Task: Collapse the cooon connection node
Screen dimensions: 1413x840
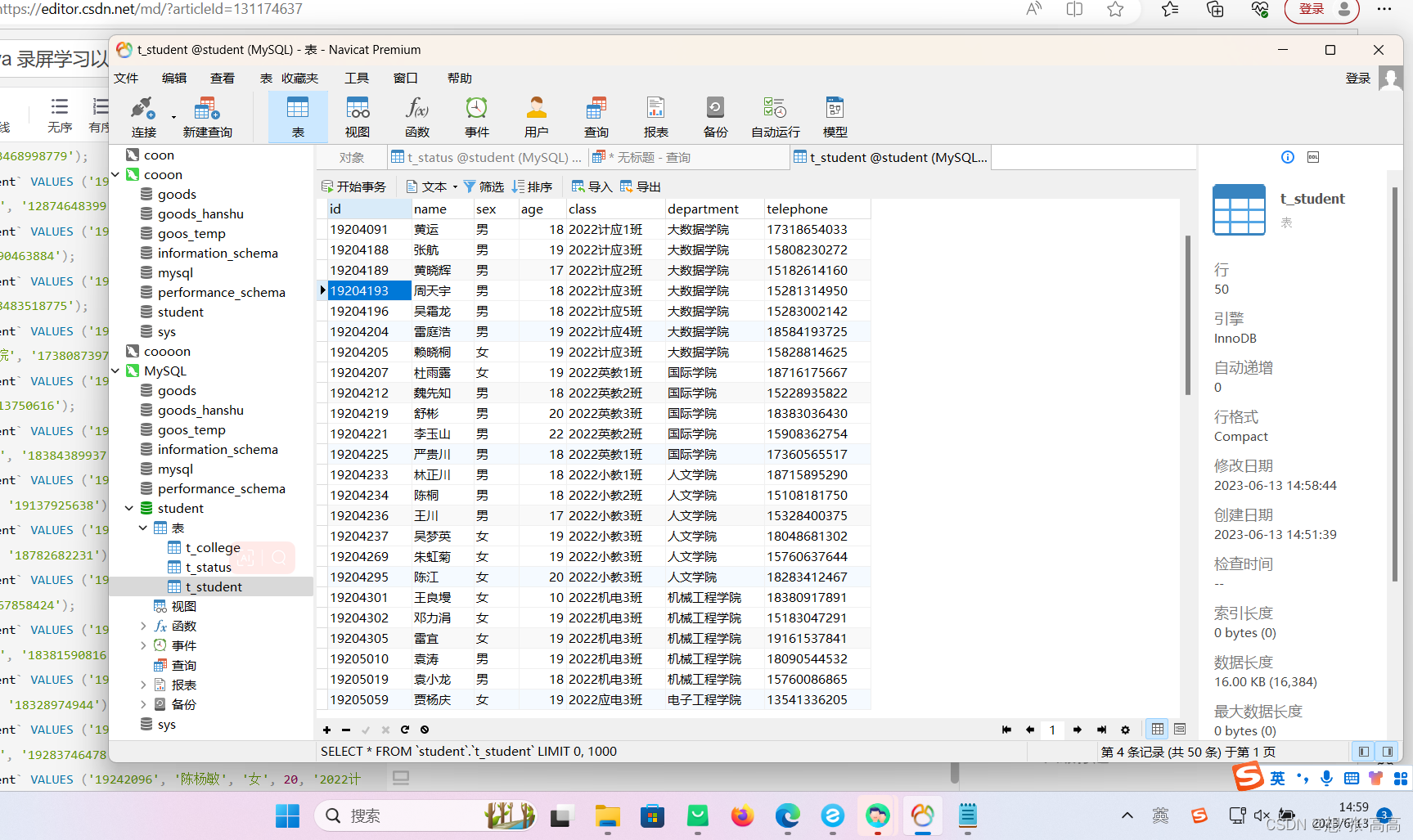Action: (116, 175)
